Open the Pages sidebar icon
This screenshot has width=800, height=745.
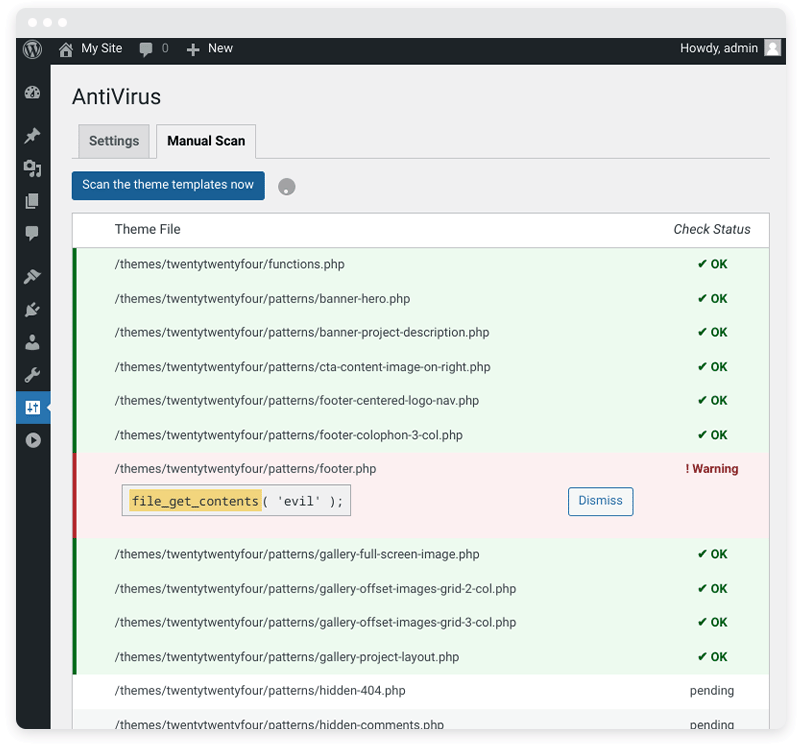33,201
